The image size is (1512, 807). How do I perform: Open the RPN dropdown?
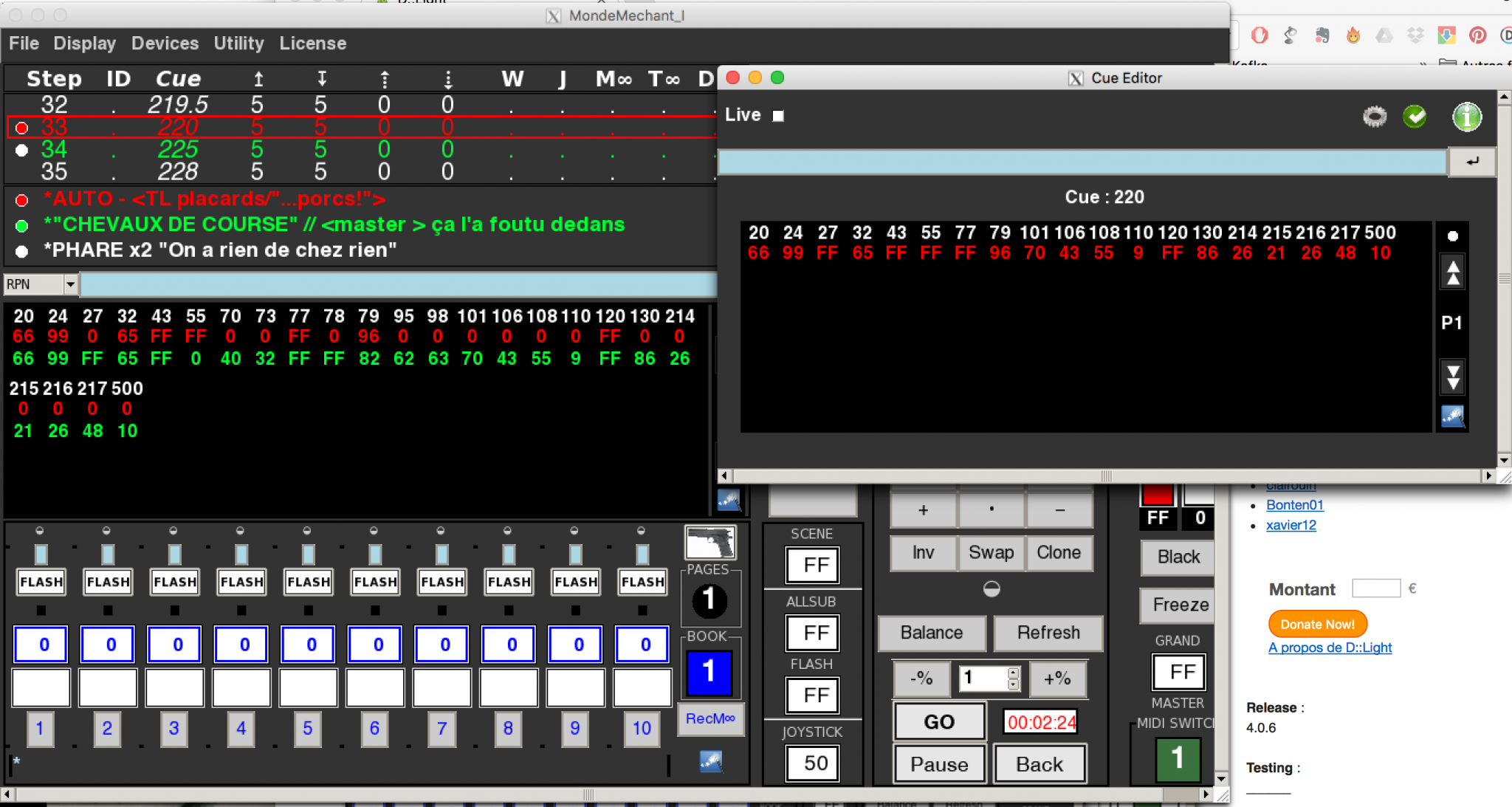[x=70, y=284]
